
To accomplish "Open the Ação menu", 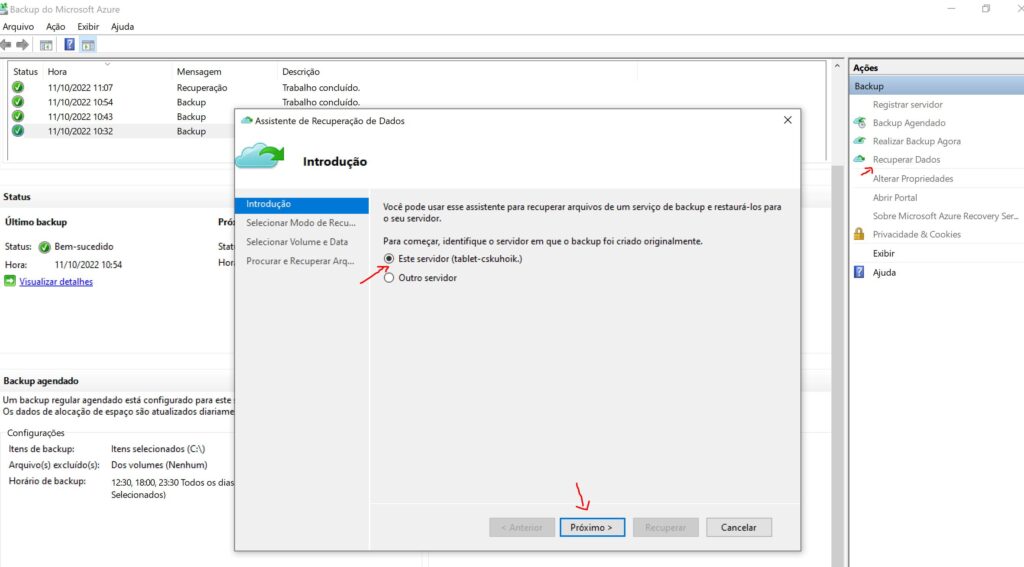I will point(56,27).
